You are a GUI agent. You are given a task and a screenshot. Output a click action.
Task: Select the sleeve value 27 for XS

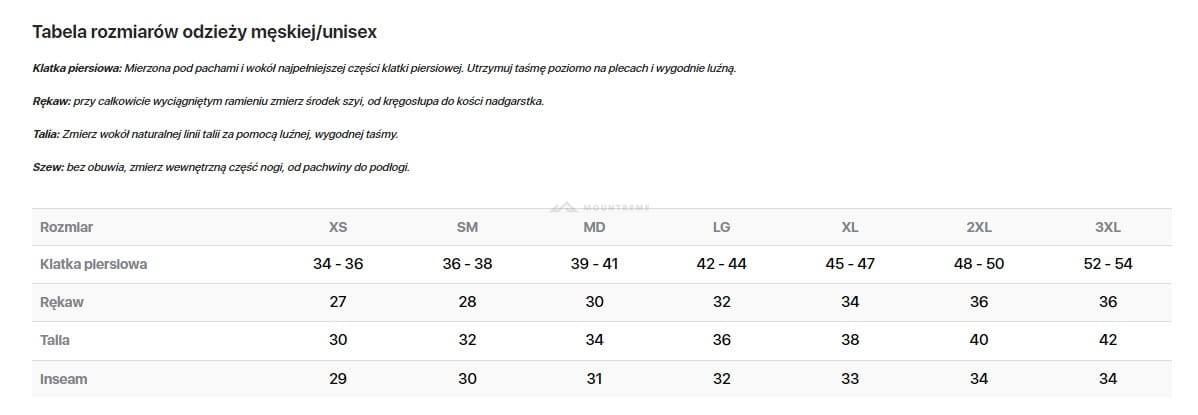[x=338, y=302]
